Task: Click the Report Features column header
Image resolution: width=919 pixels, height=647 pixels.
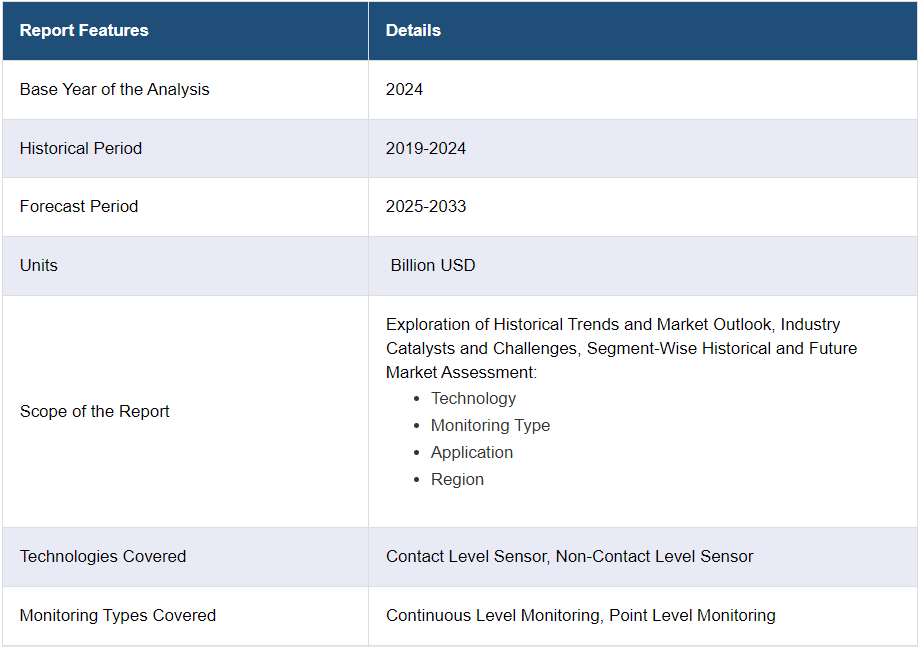Action: coord(84,30)
